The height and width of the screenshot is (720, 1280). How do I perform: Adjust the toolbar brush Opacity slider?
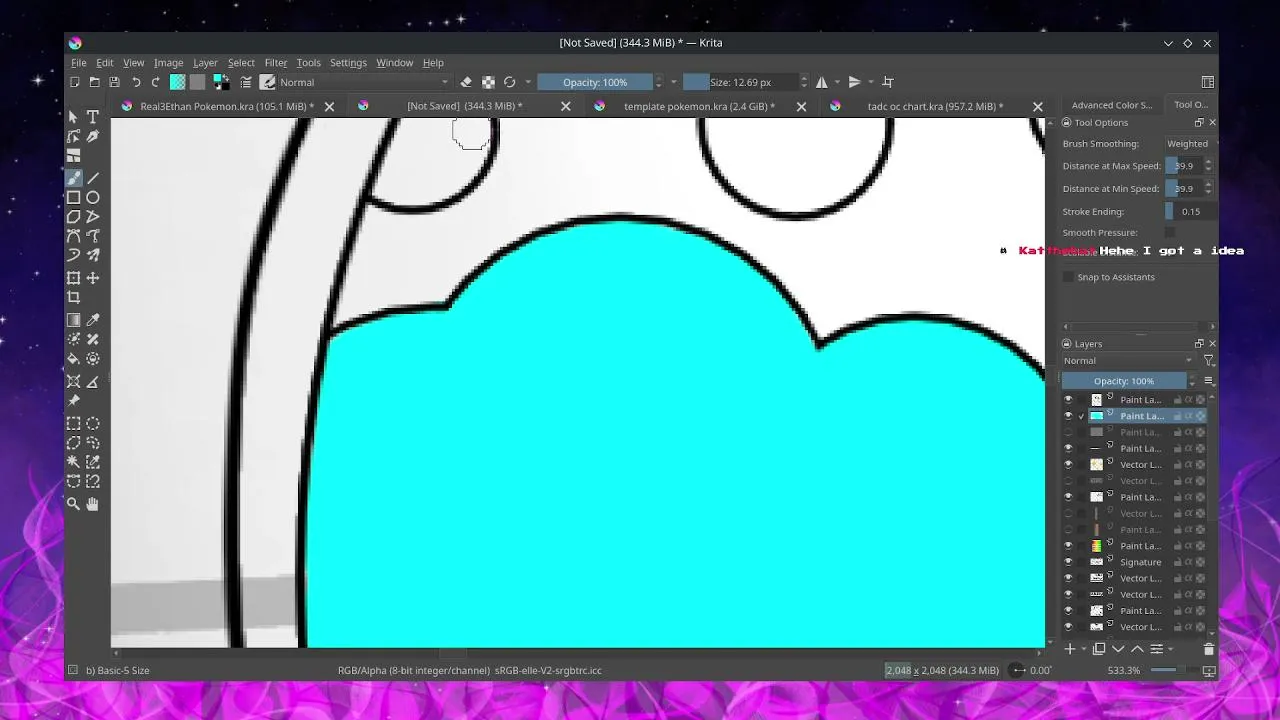tap(594, 82)
